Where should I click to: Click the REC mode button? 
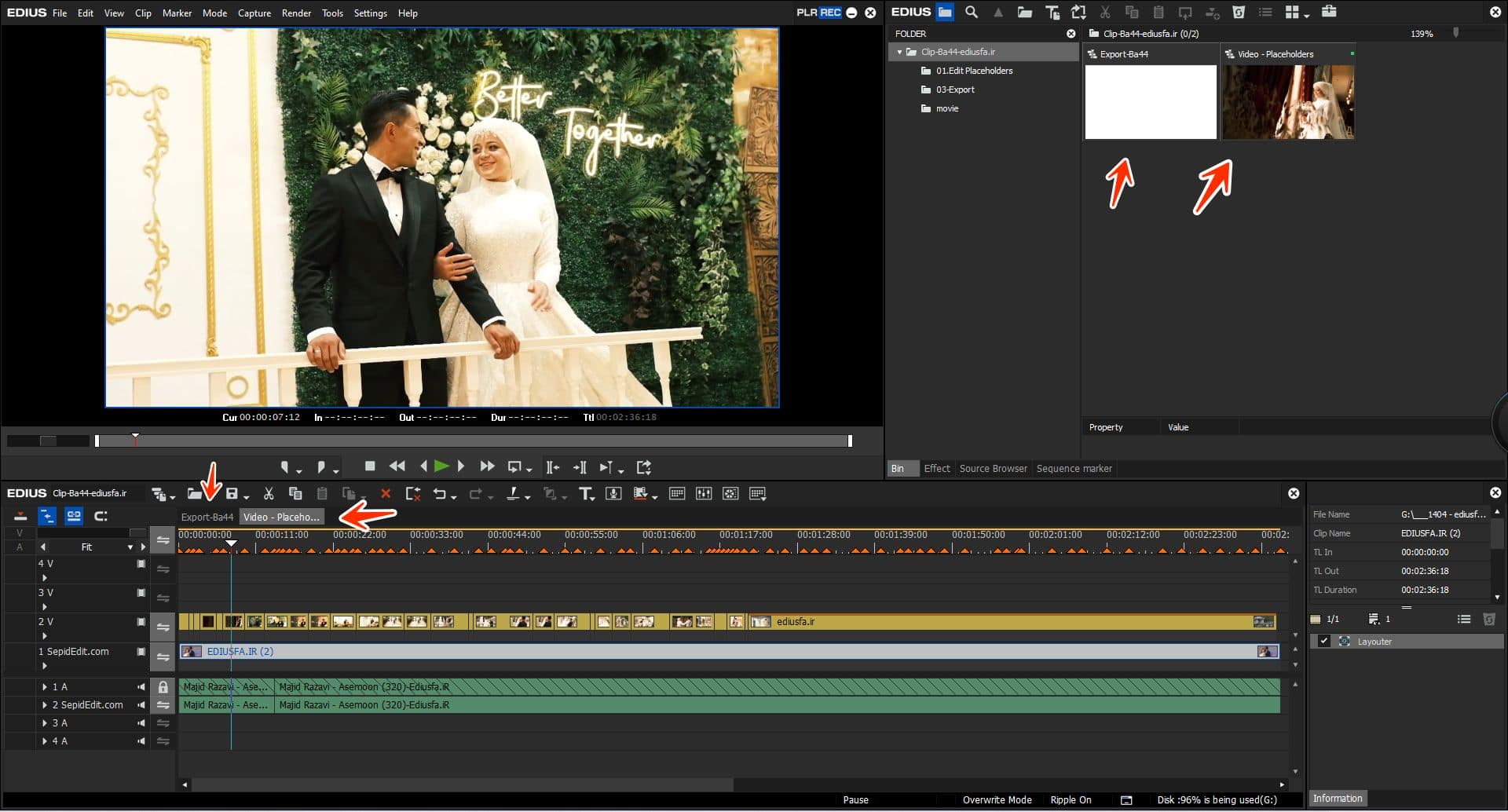click(x=830, y=13)
